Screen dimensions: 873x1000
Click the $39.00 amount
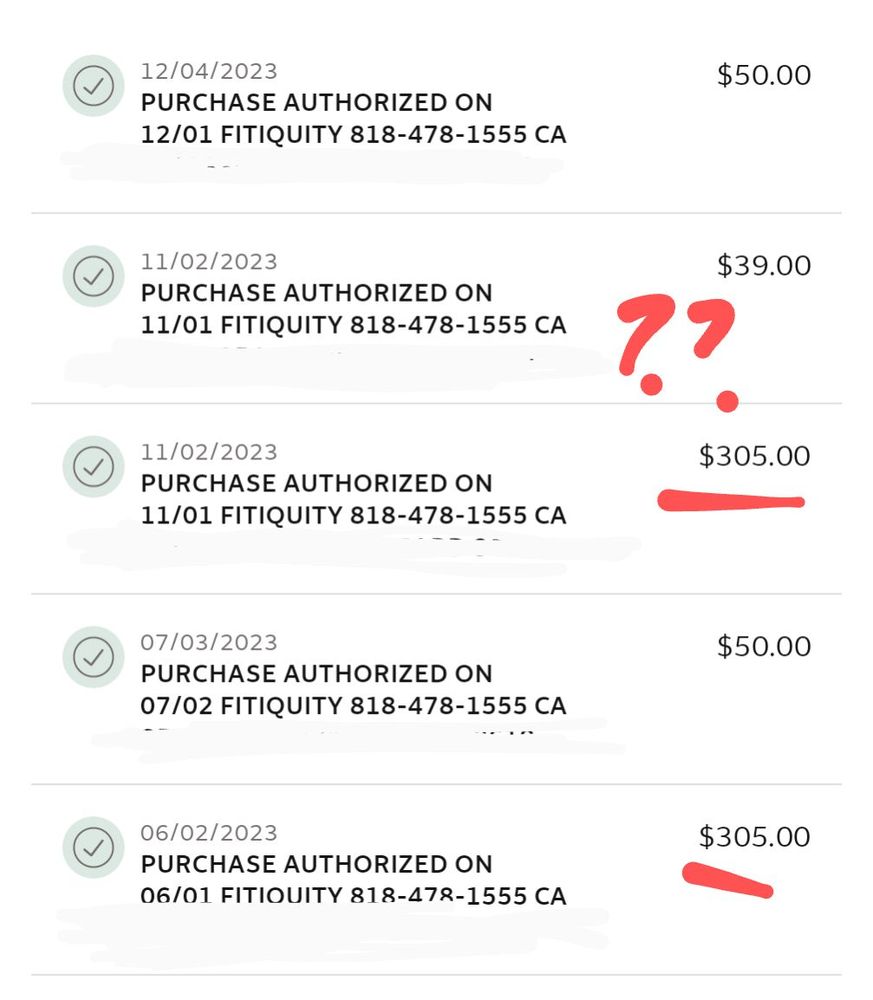pos(764,266)
